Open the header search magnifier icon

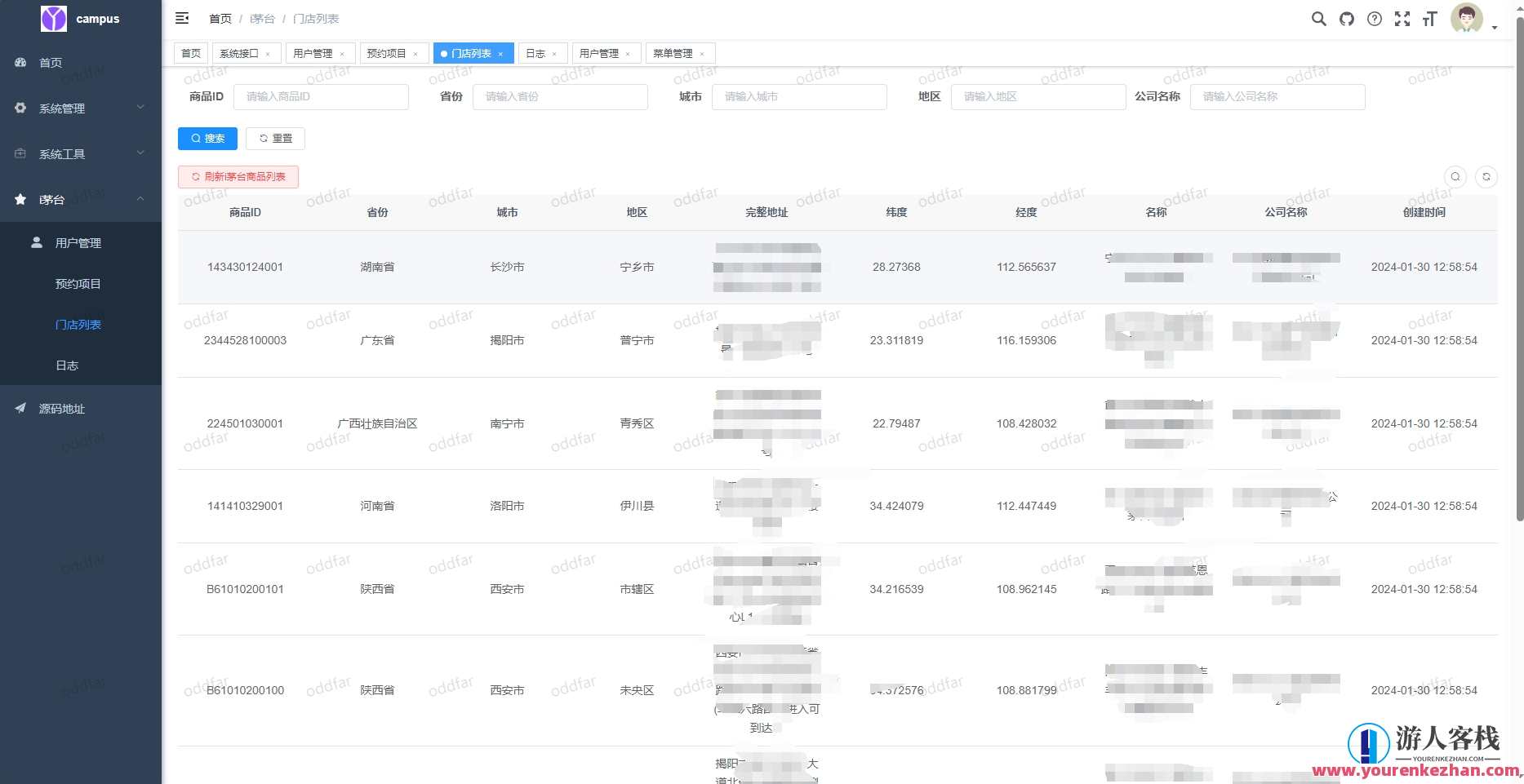(x=1318, y=19)
